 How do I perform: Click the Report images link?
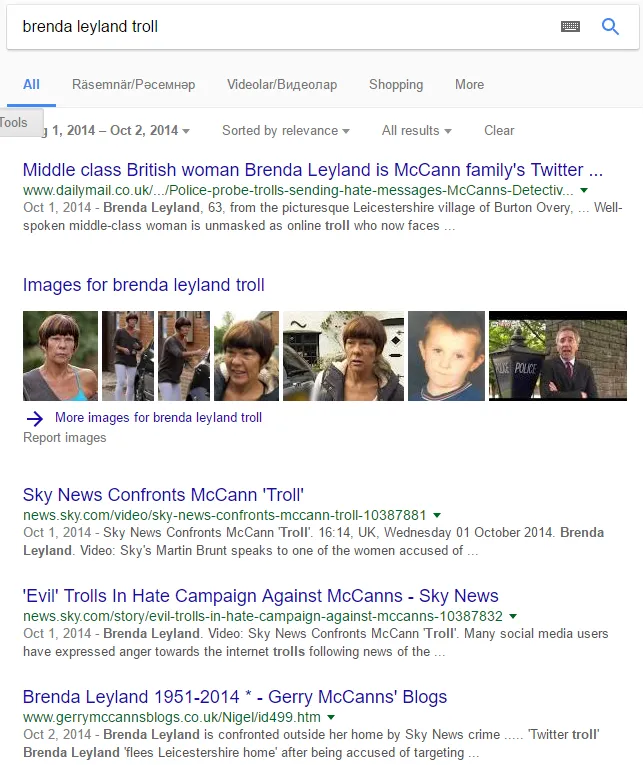tap(64, 438)
